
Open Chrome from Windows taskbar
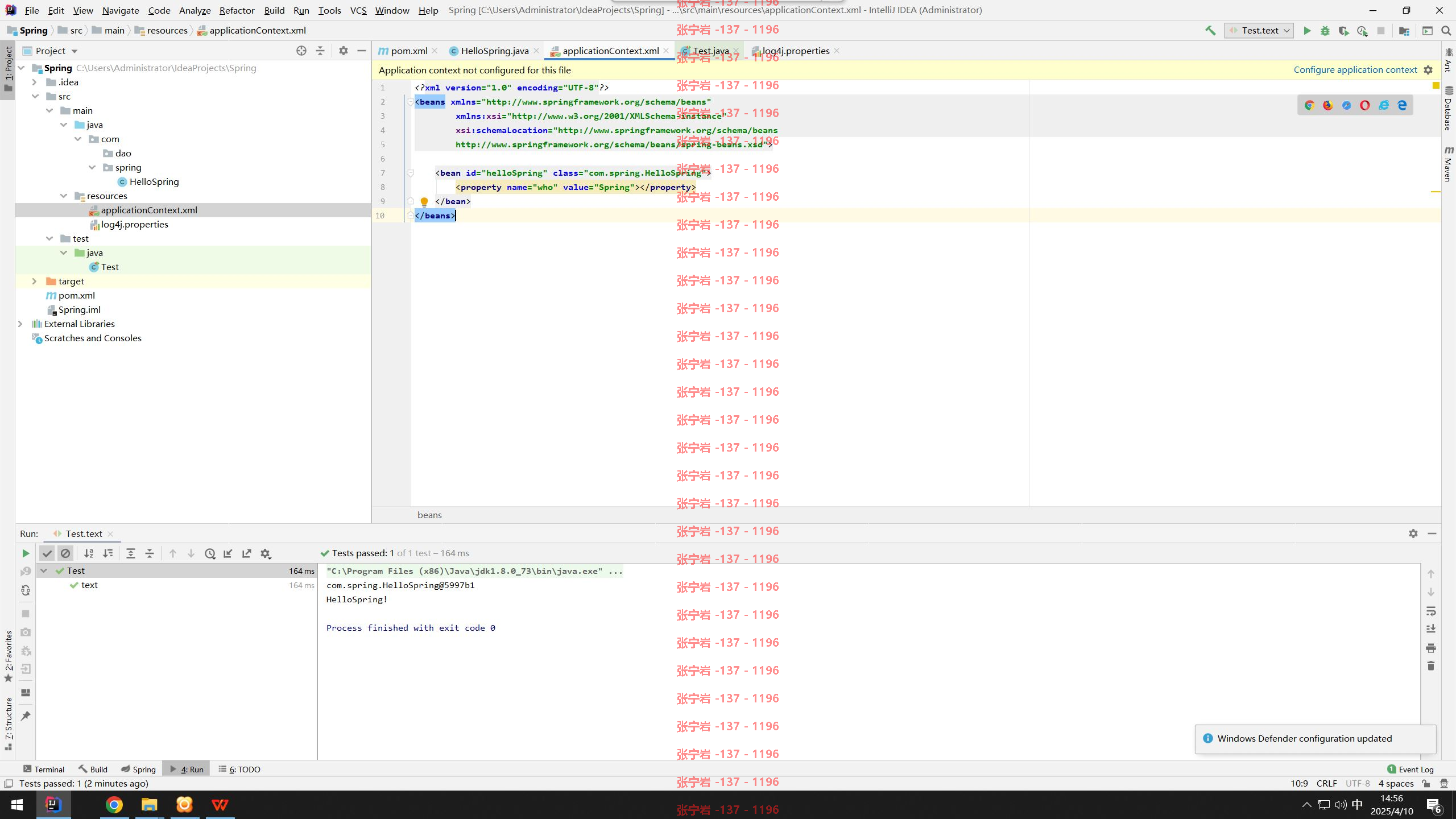[114, 805]
